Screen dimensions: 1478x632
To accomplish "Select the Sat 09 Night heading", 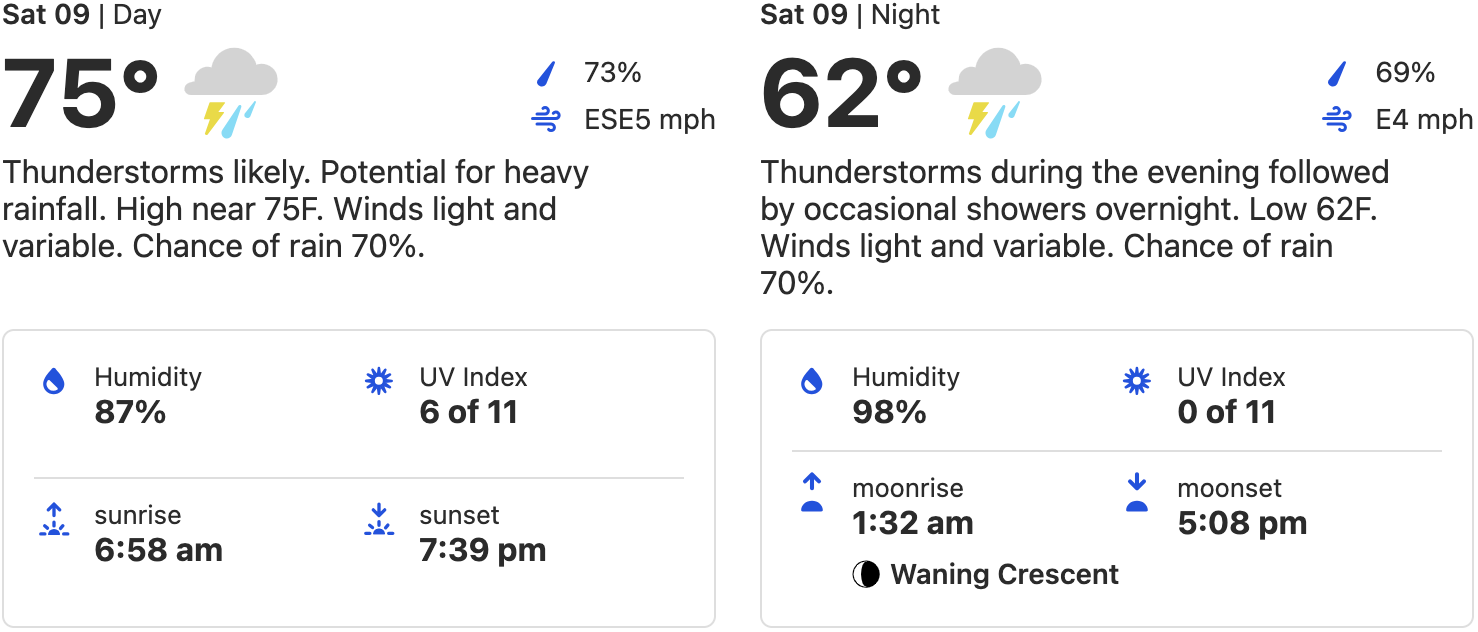I will (850, 15).
